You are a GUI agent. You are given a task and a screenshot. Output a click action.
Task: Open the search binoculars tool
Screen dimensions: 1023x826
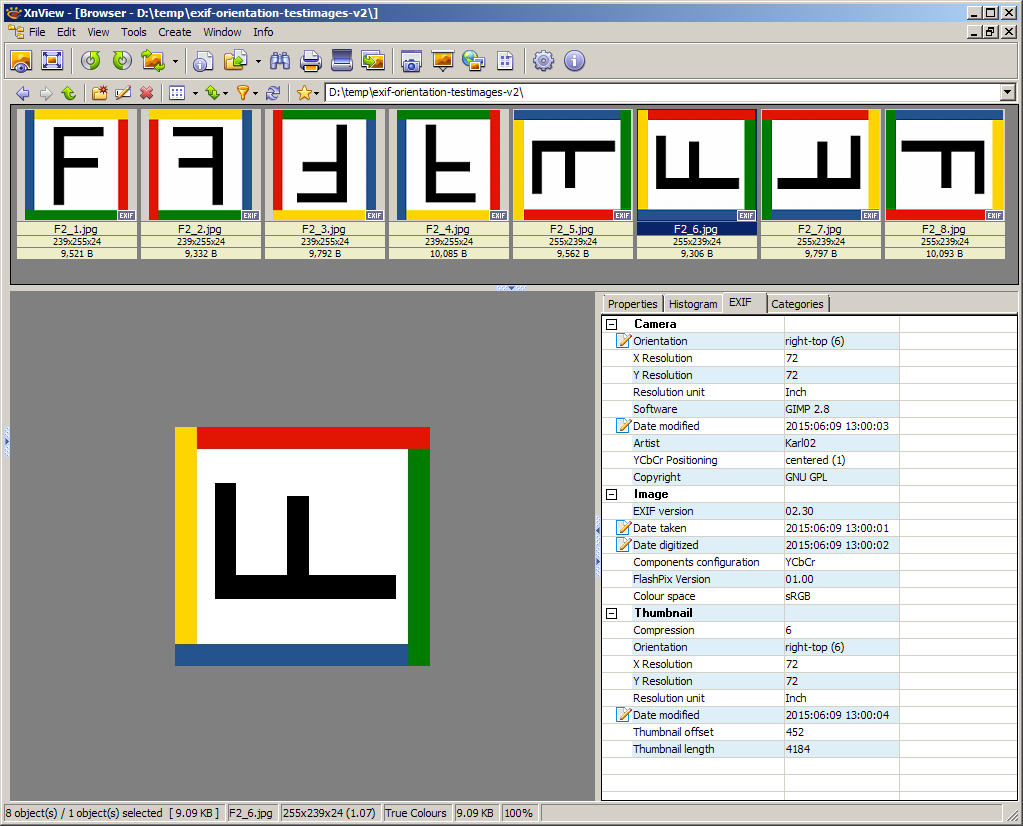point(280,61)
